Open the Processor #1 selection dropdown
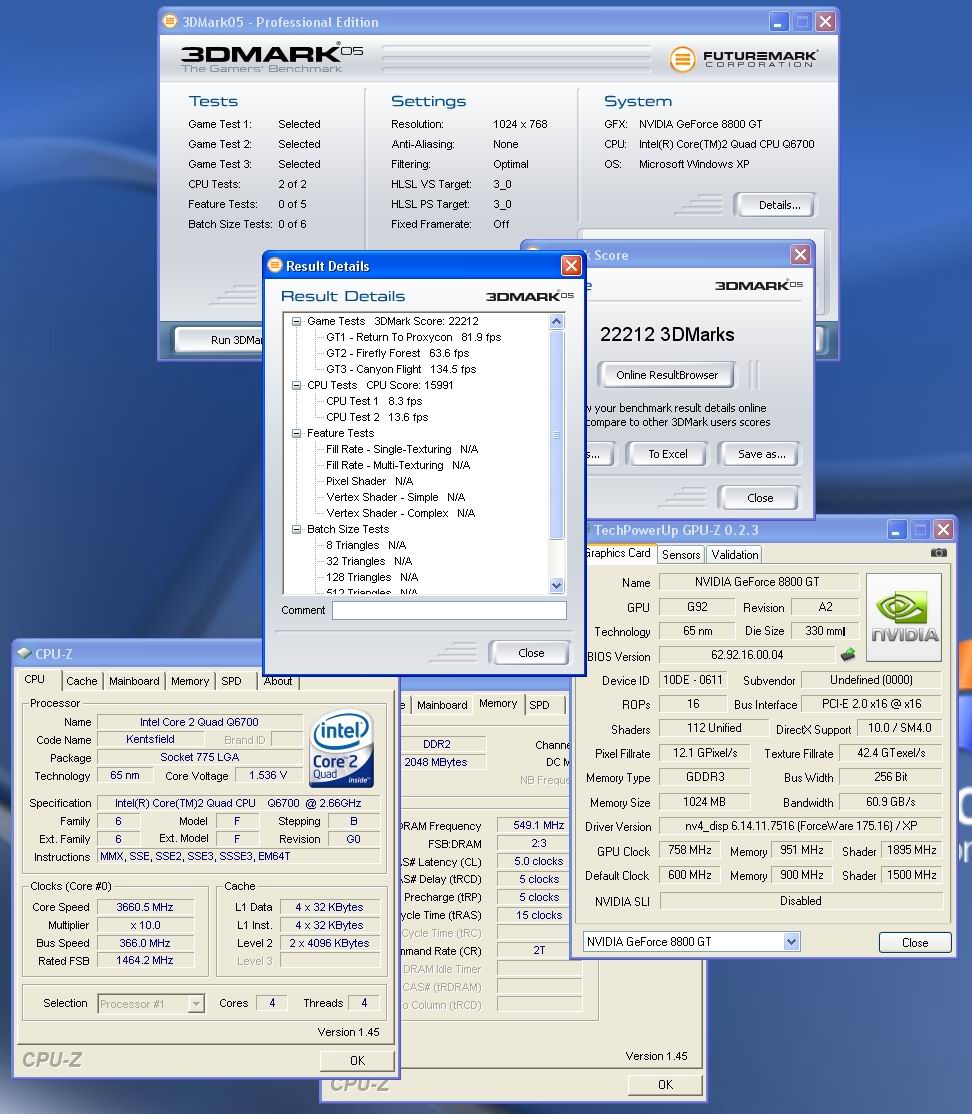Screen dimensions: 972x1114 click(196, 1004)
